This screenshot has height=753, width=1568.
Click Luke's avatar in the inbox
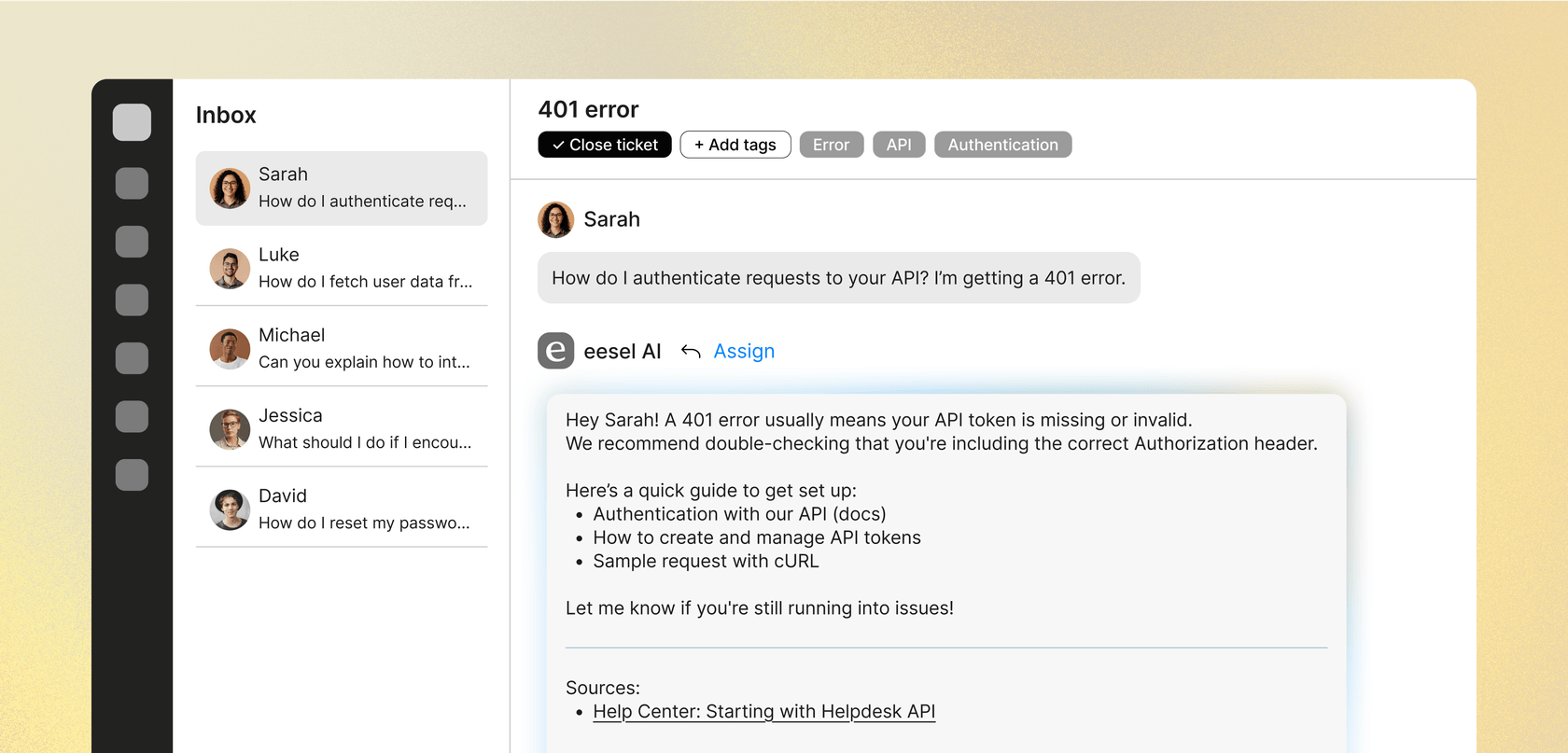click(230, 269)
